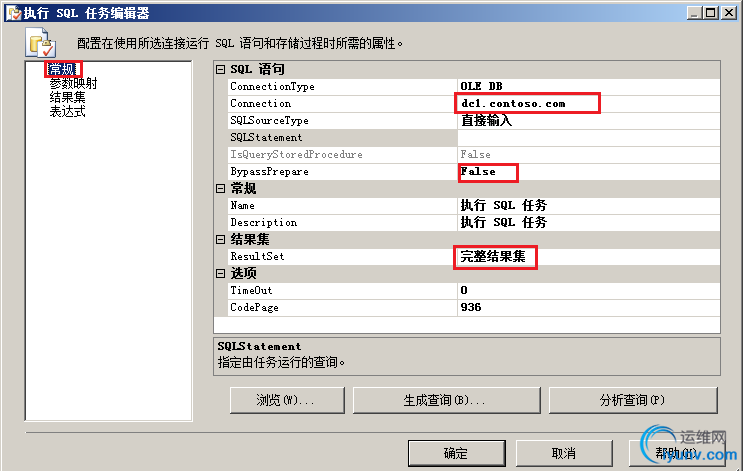Edit the Description value field
This screenshot has height=471, width=743.
pyautogui.click(x=588, y=222)
